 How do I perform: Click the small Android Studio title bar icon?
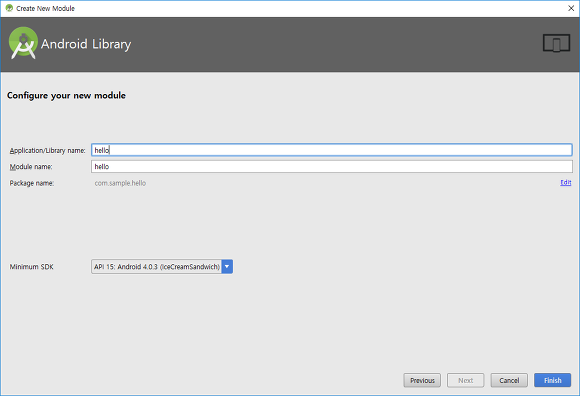click(x=9, y=8)
